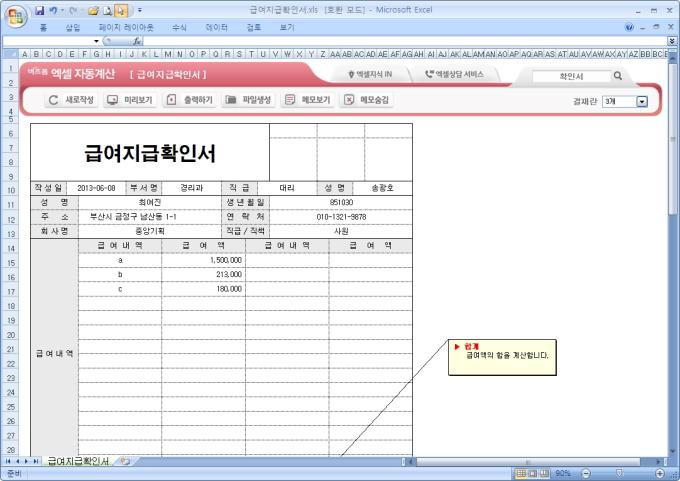Click the 새로작성 refresh icon
The image size is (680, 481).
pos(53,100)
